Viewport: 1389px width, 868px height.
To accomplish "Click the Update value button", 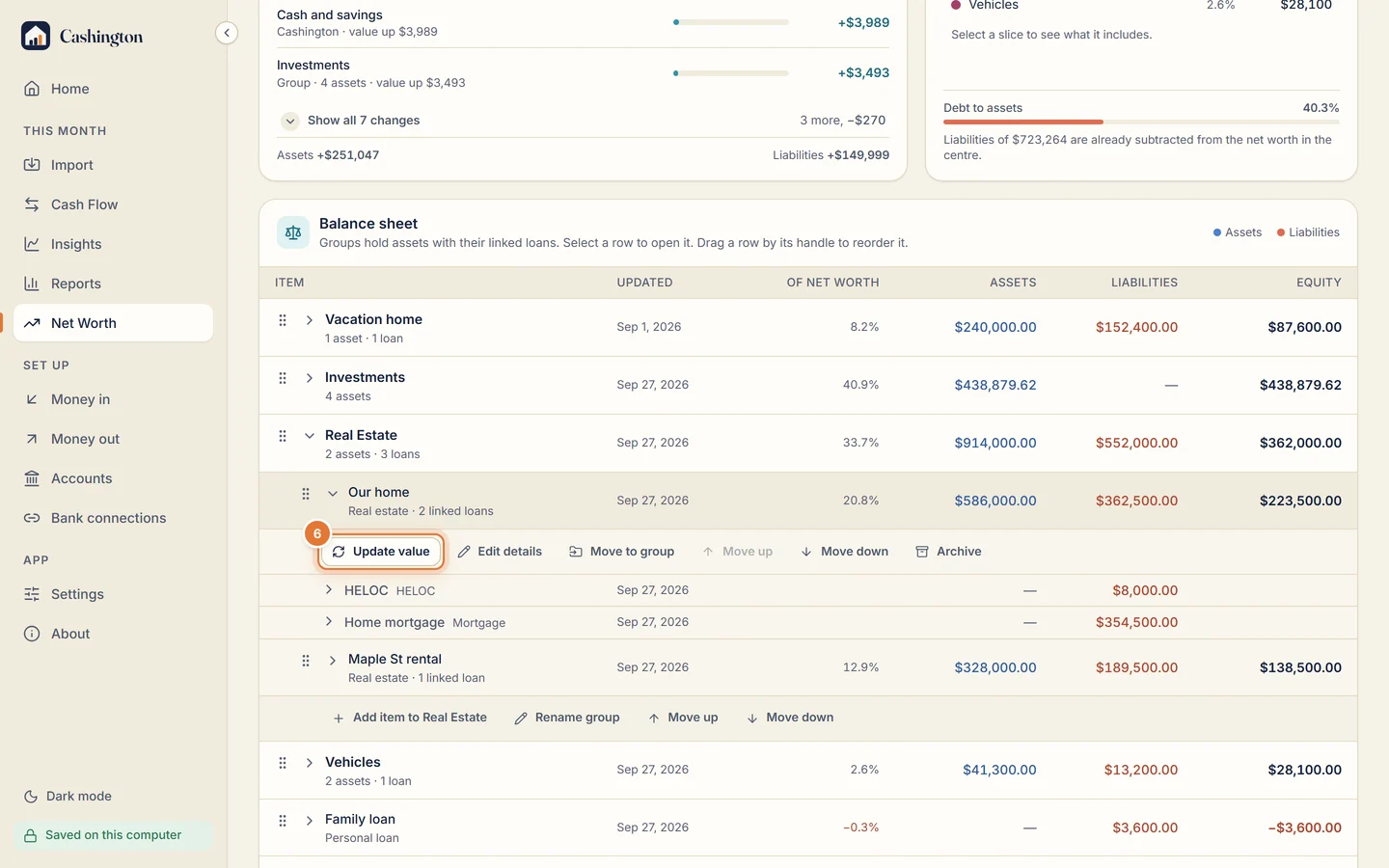I will click(381, 552).
